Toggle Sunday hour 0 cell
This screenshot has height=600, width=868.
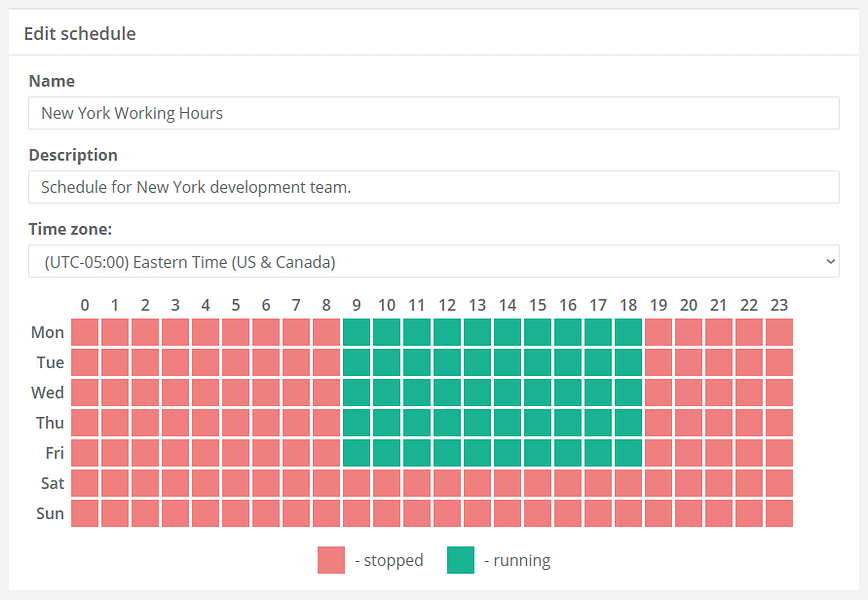coord(85,513)
